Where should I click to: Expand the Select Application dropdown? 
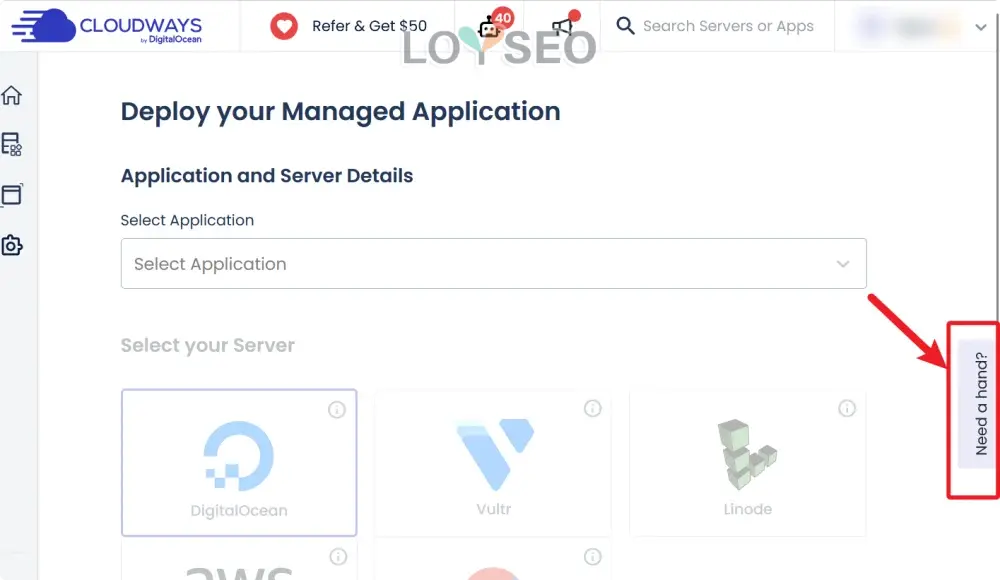pyautogui.click(x=494, y=264)
